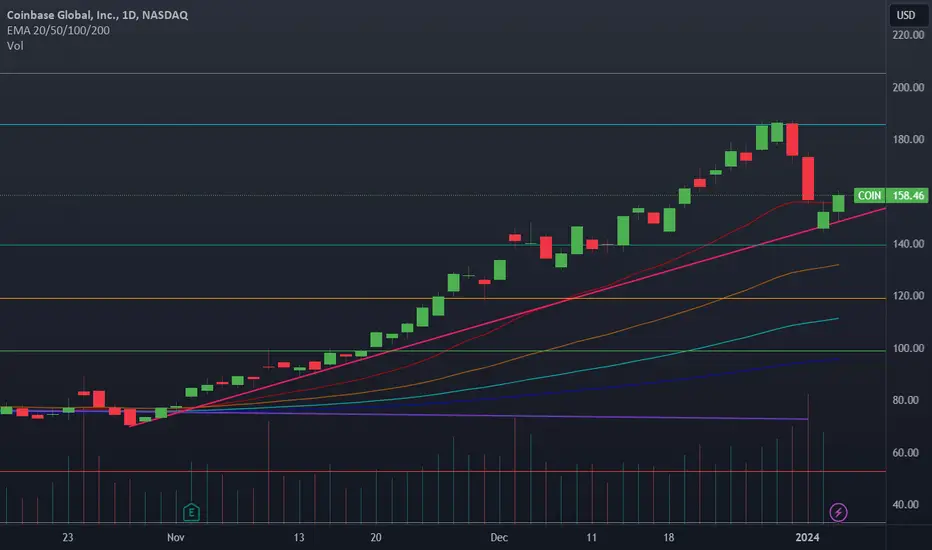The width and height of the screenshot is (932, 550).
Task: Click the '2024' date axis label
Action: [807, 538]
